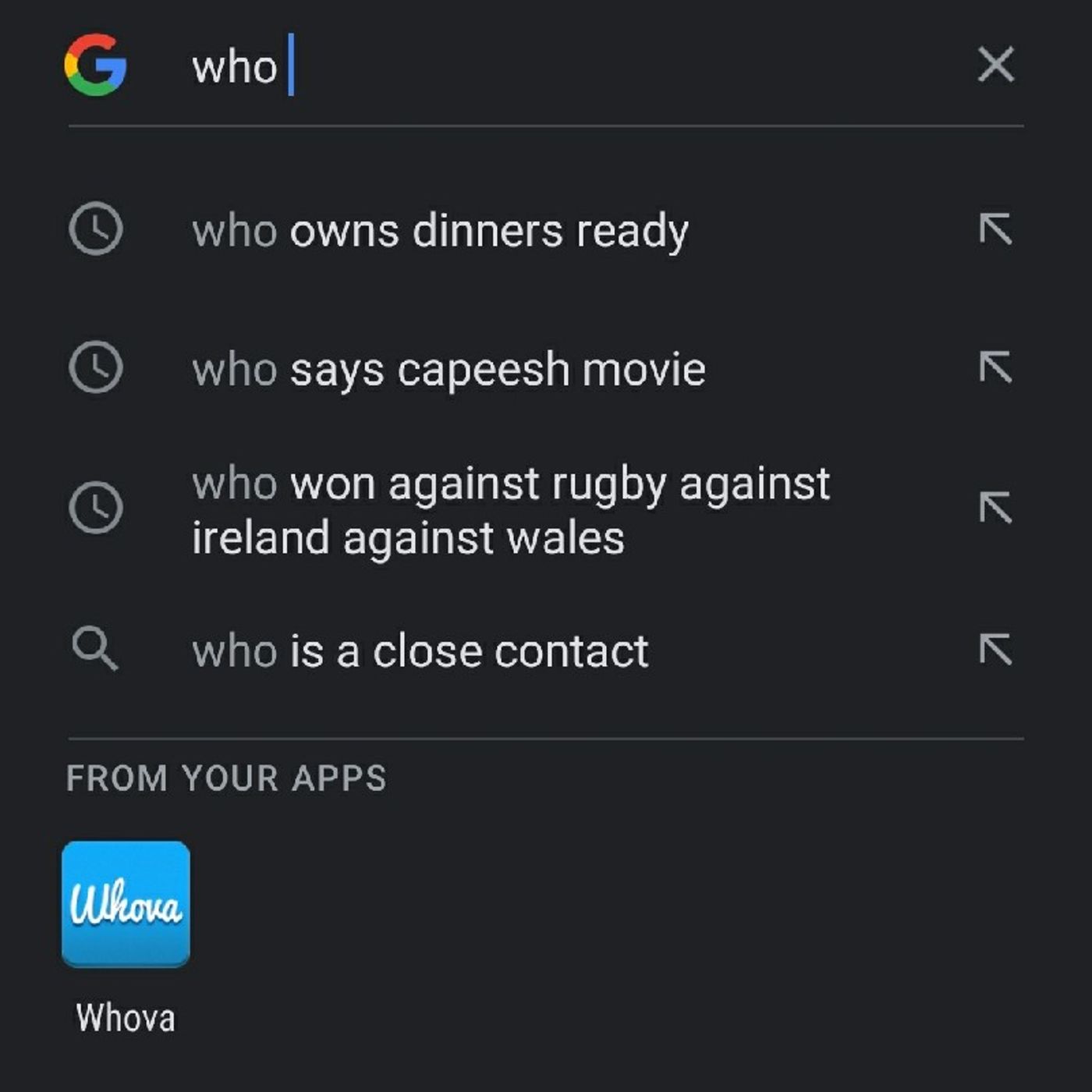Image resolution: width=1092 pixels, height=1092 pixels.
Task: Tap the Whova app name label
Action: (x=126, y=1018)
